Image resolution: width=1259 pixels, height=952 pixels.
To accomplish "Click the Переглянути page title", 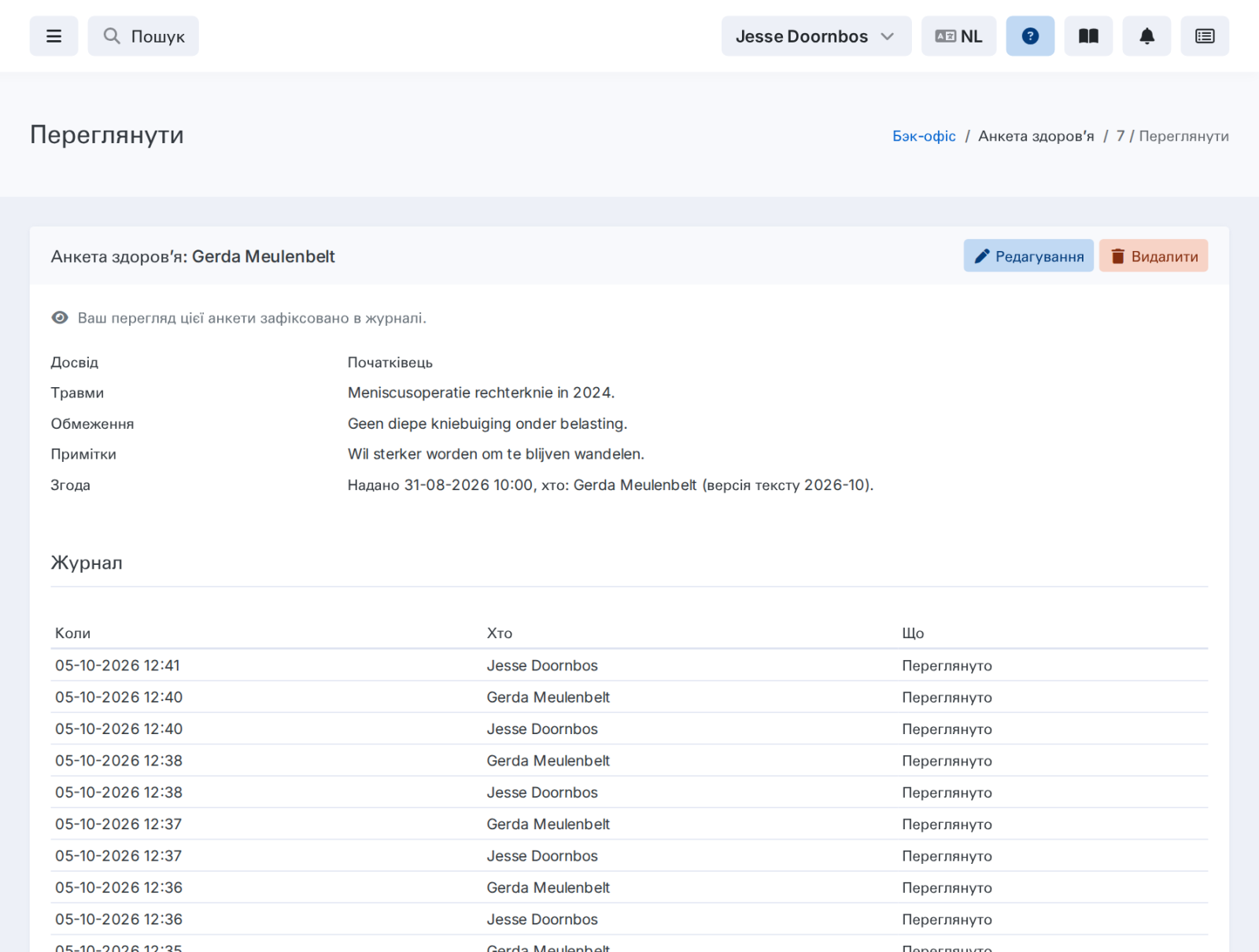I will pyautogui.click(x=107, y=135).
